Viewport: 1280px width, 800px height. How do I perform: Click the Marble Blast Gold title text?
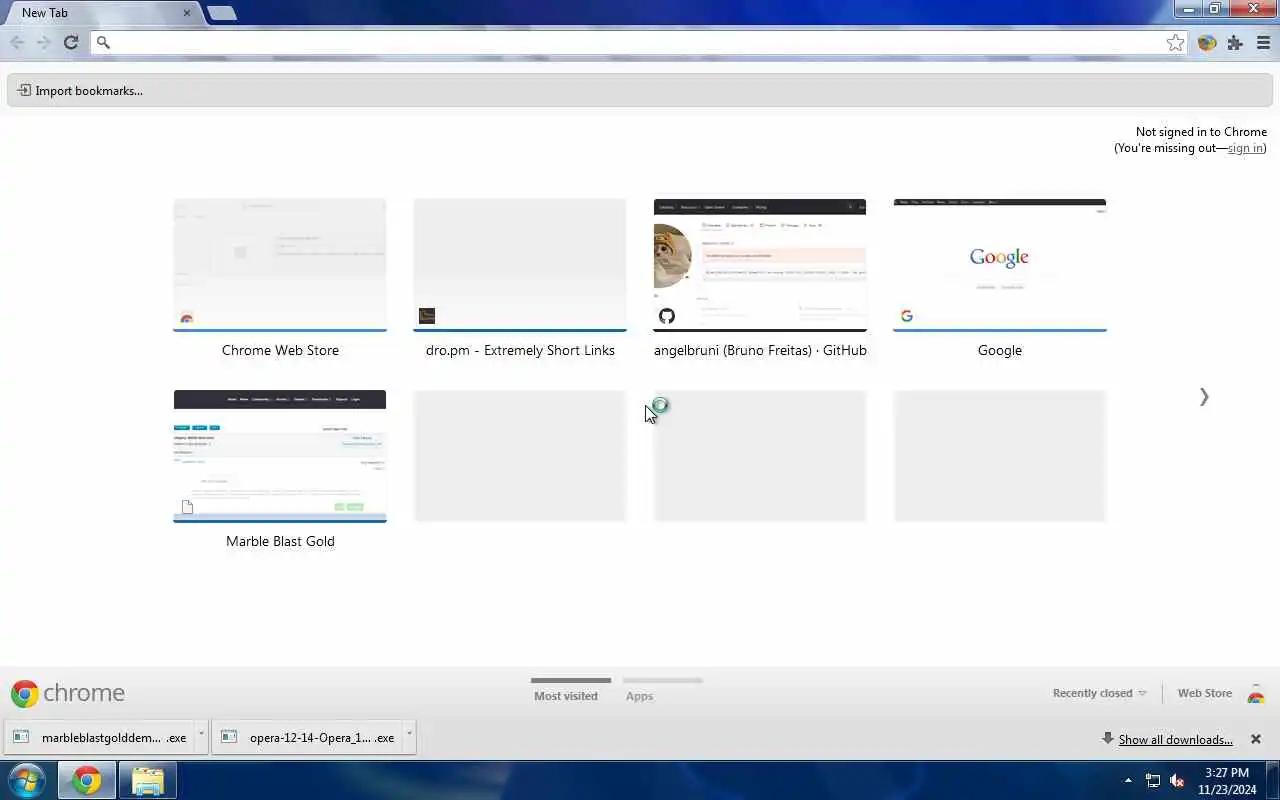pyautogui.click(x=280, y=541)
